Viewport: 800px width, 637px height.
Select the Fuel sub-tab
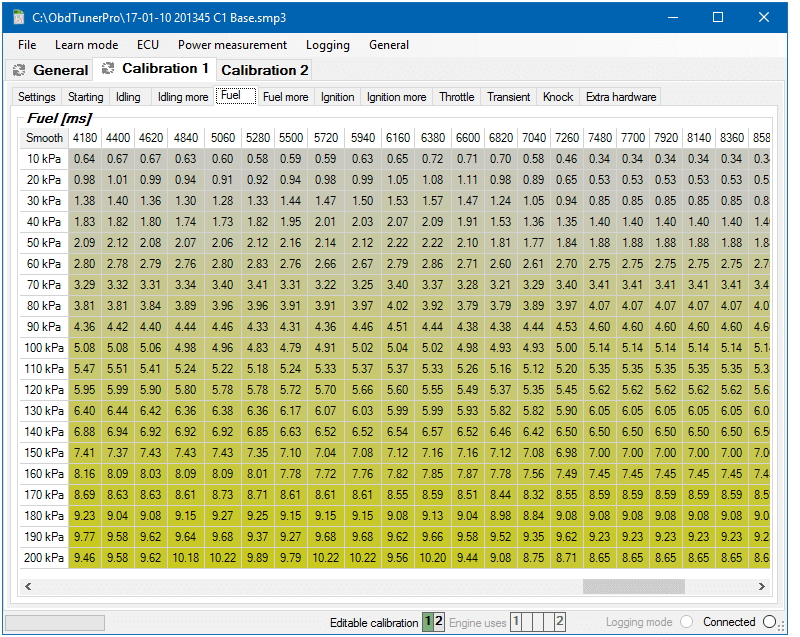[x=236, y=95]
